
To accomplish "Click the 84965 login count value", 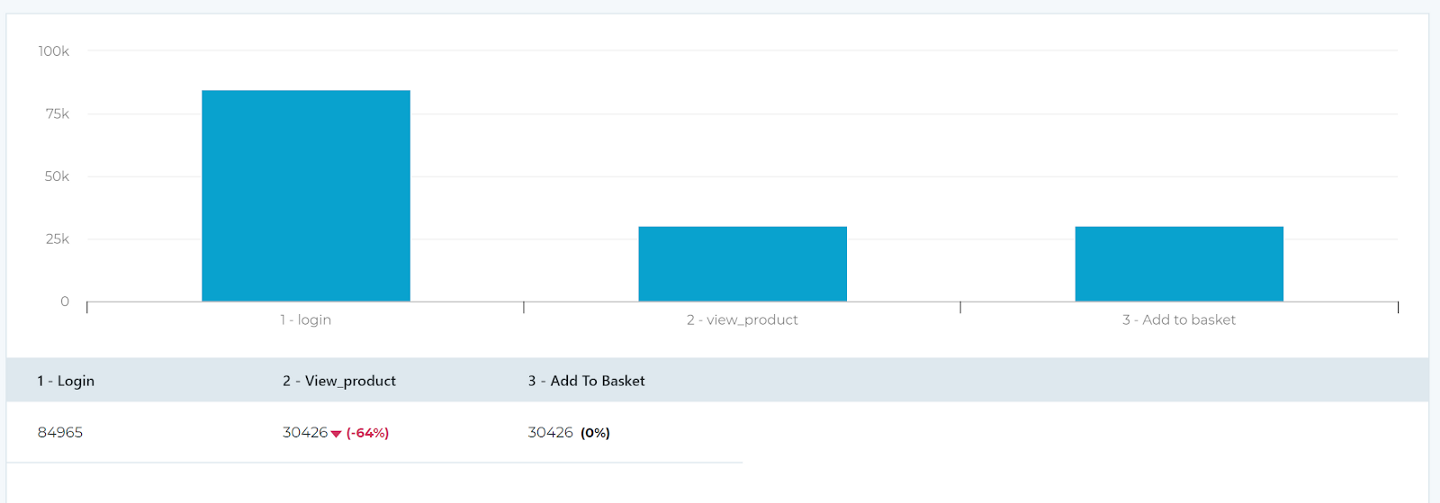I will tap(60, 433).
